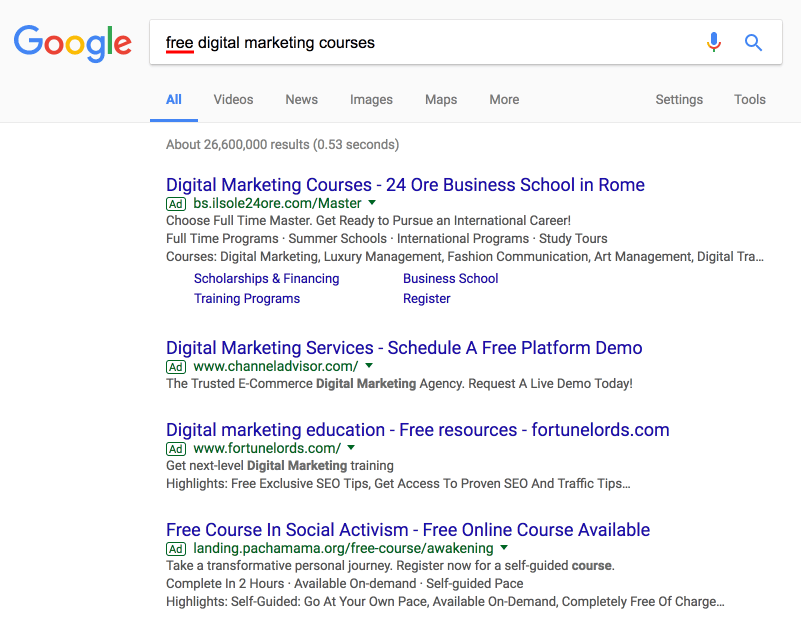Expand dropdown arrow beside bs.ilsole24ore.com/Master
The width and height of the screenshot is (801, 627).
[372, 203]
